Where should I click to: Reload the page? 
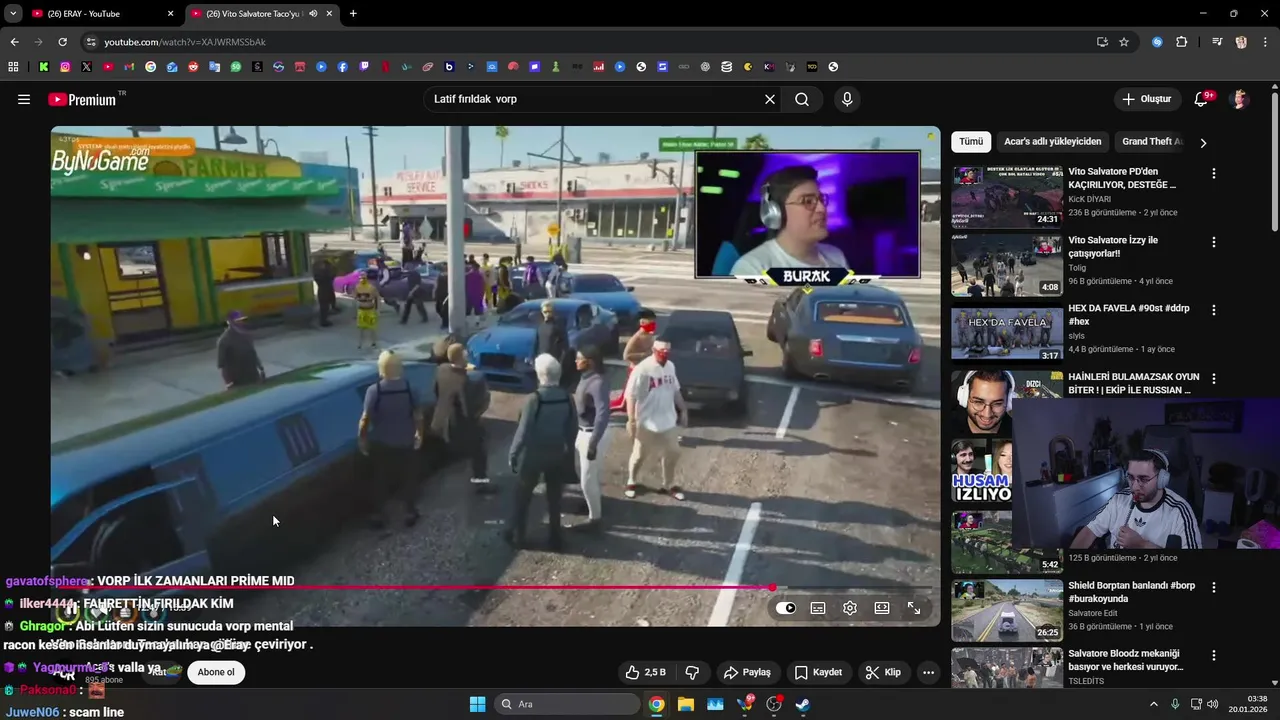[x=62, y=42]
